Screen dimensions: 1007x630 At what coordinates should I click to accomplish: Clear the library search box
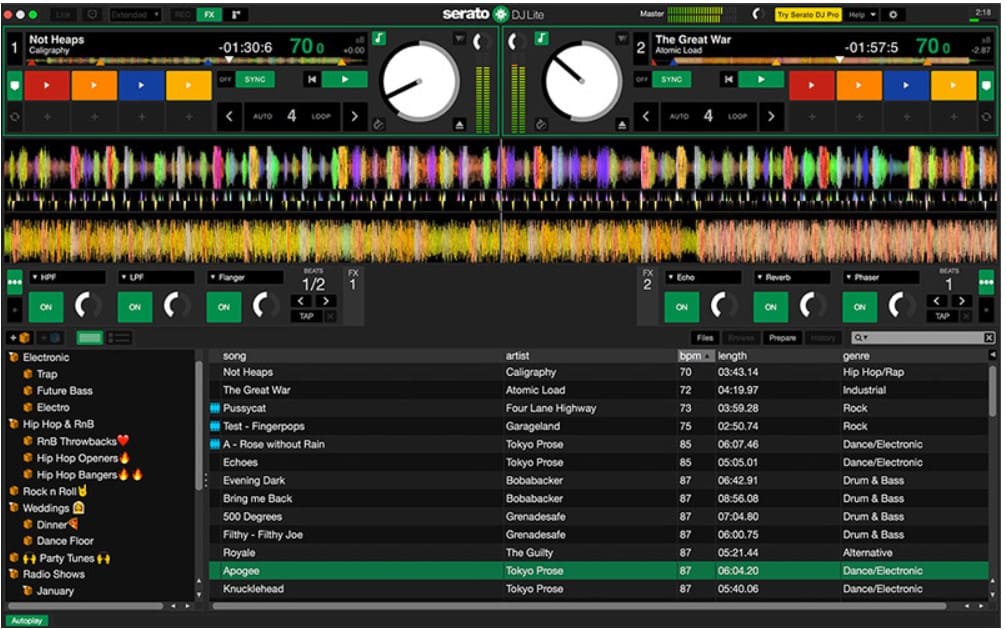click(x=989, y=338)
